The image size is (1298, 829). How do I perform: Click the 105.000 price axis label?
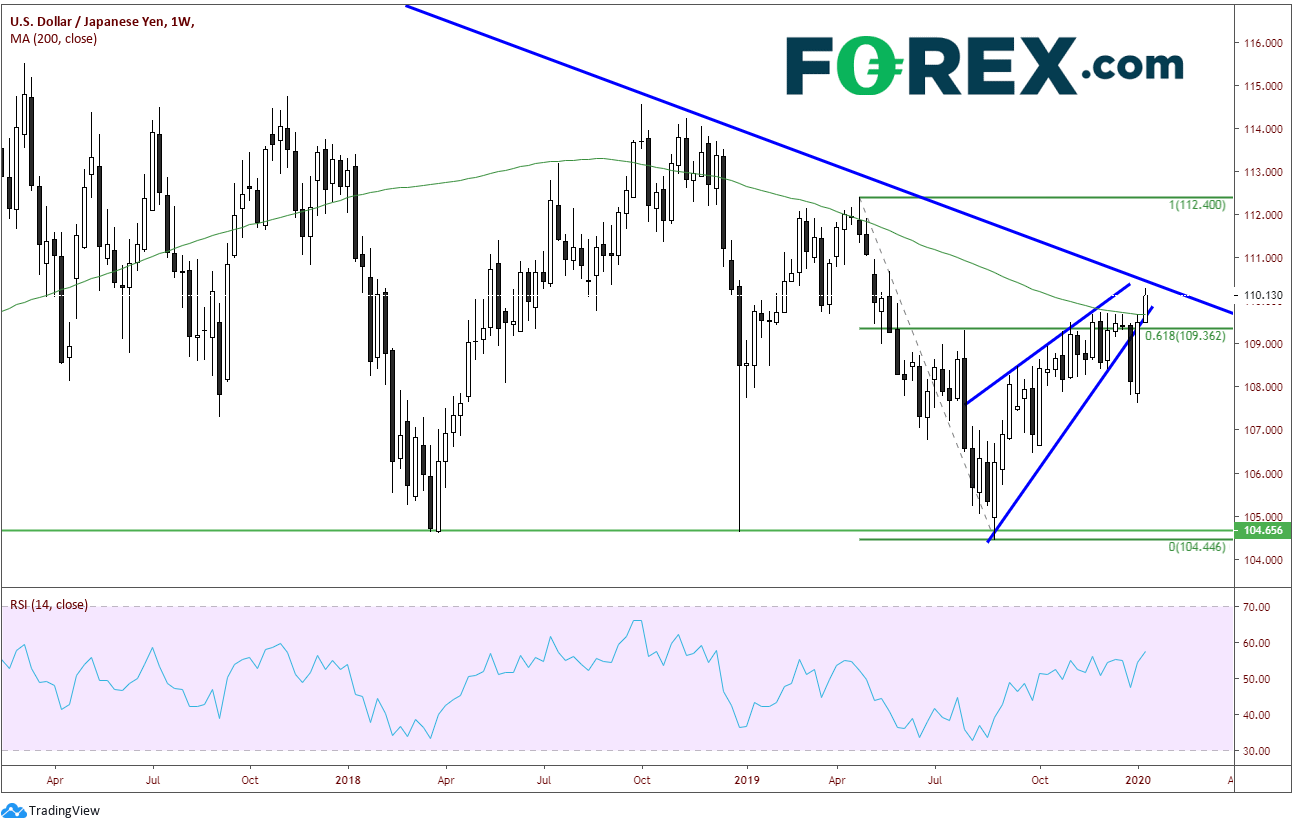pyautogui.click(x=1263, y=516)
